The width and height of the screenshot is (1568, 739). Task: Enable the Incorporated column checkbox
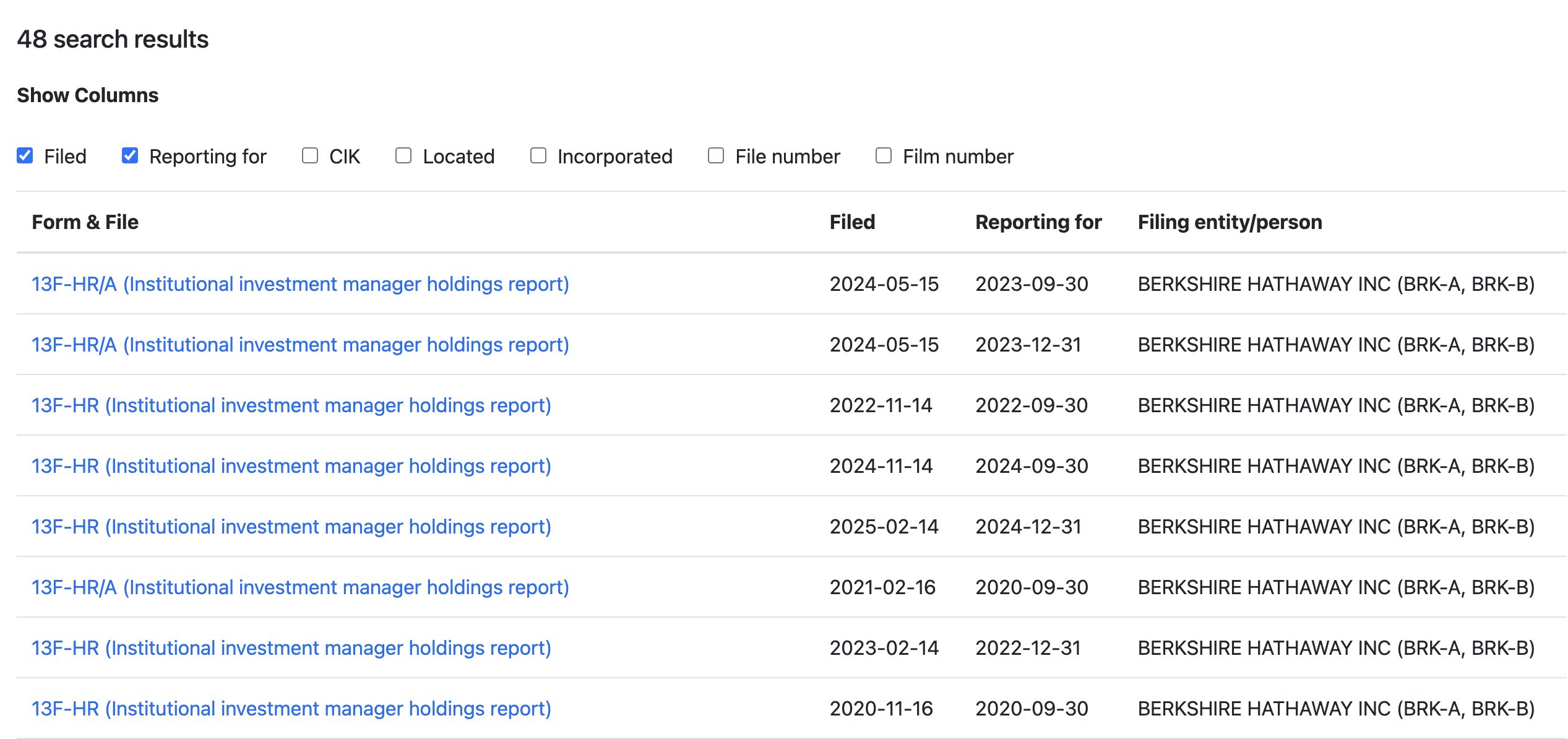[538, 155]
